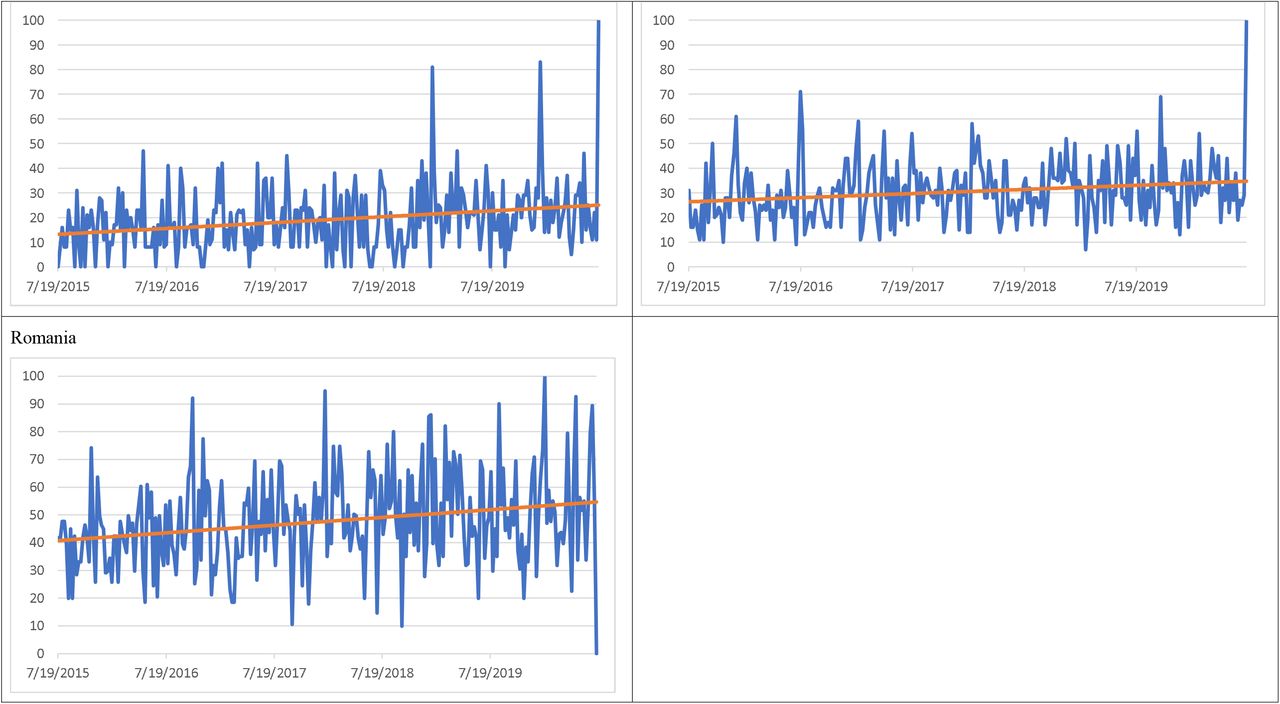Screen dimensions: 1280x704
Task: Click 7/19/2019 axis label in top-left chart
Action: (x=490, y=287)
